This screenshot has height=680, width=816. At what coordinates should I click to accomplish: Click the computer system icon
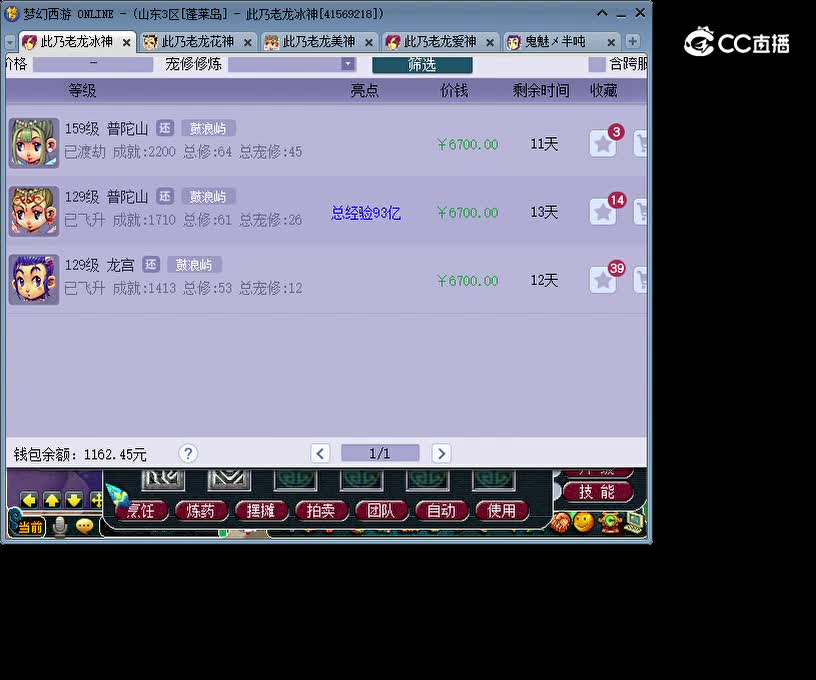634,522
